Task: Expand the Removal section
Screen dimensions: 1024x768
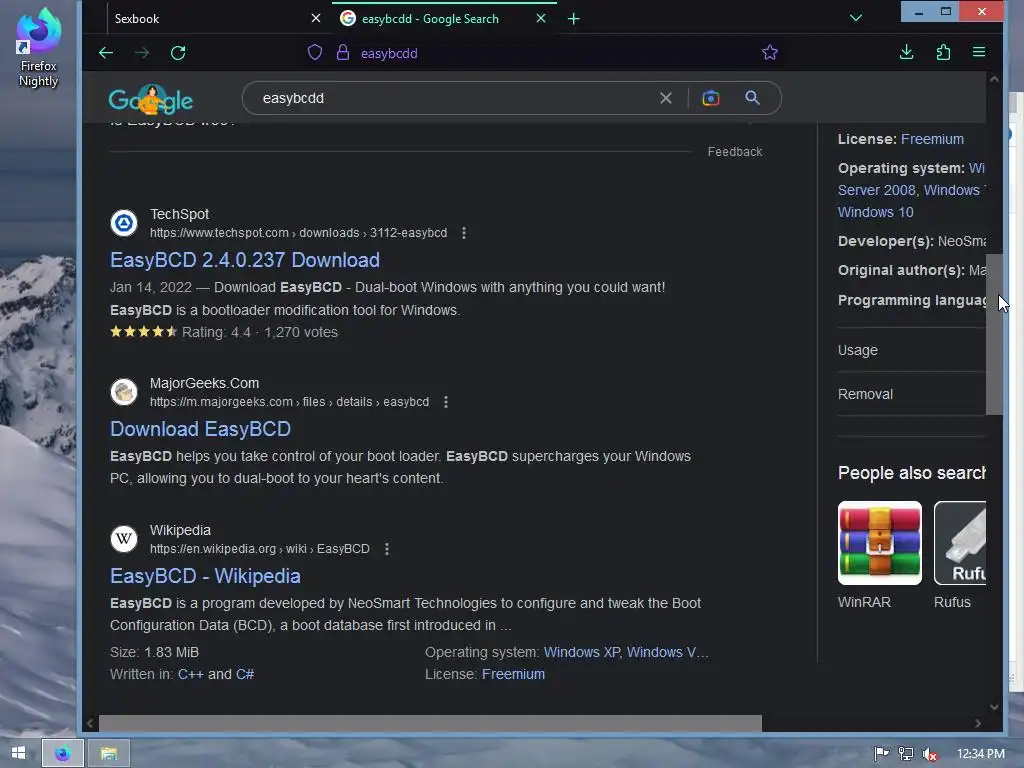Action: [x=912, y=394]
